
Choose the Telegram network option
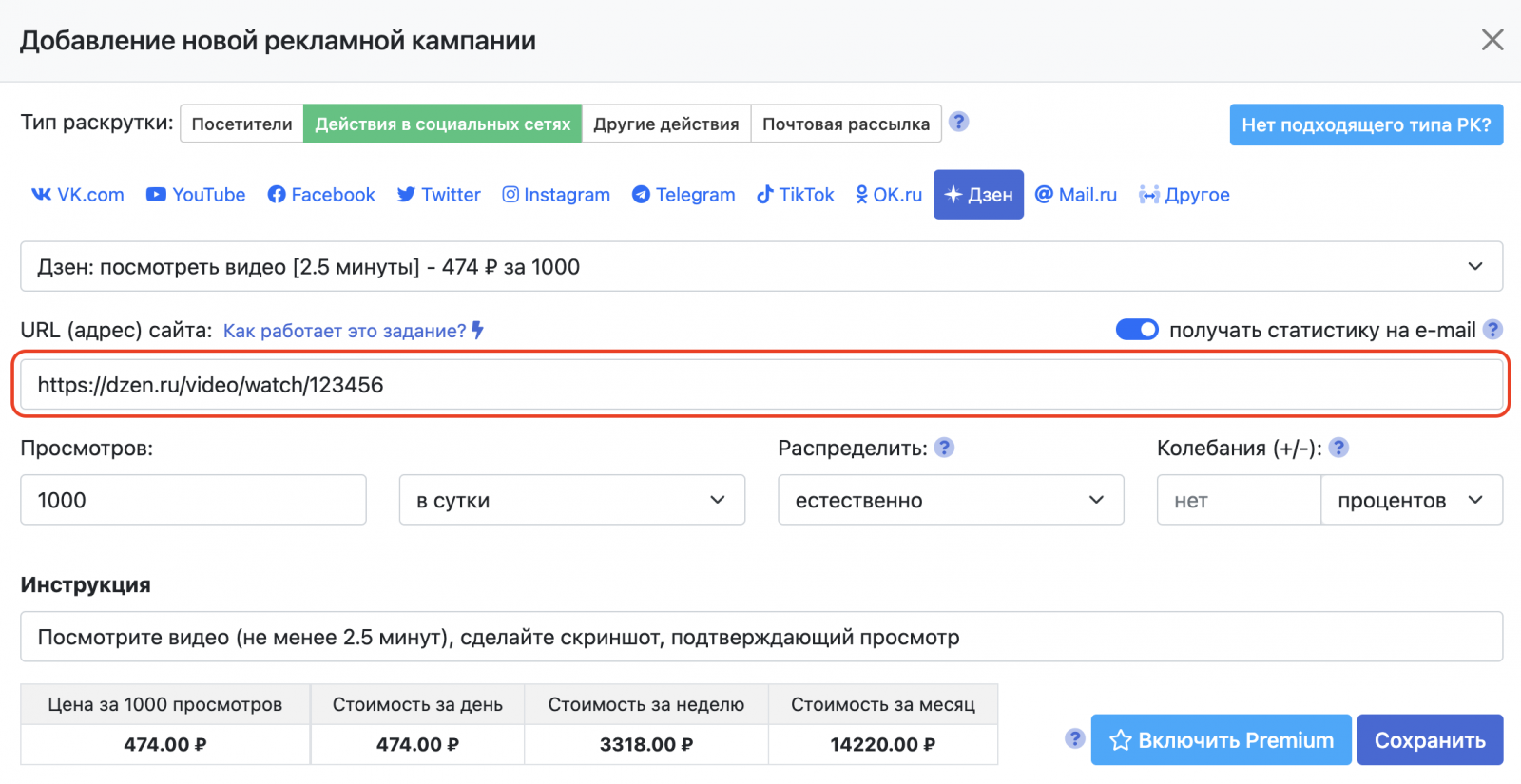[683, 195]
